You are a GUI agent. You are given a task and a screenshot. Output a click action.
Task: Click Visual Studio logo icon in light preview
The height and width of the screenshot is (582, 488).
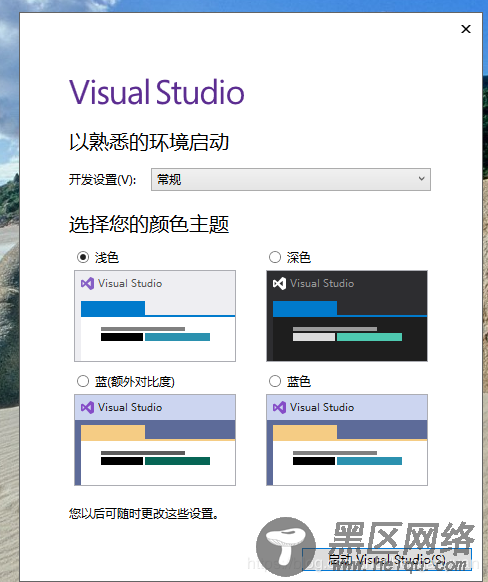click(x=87, y=284)
